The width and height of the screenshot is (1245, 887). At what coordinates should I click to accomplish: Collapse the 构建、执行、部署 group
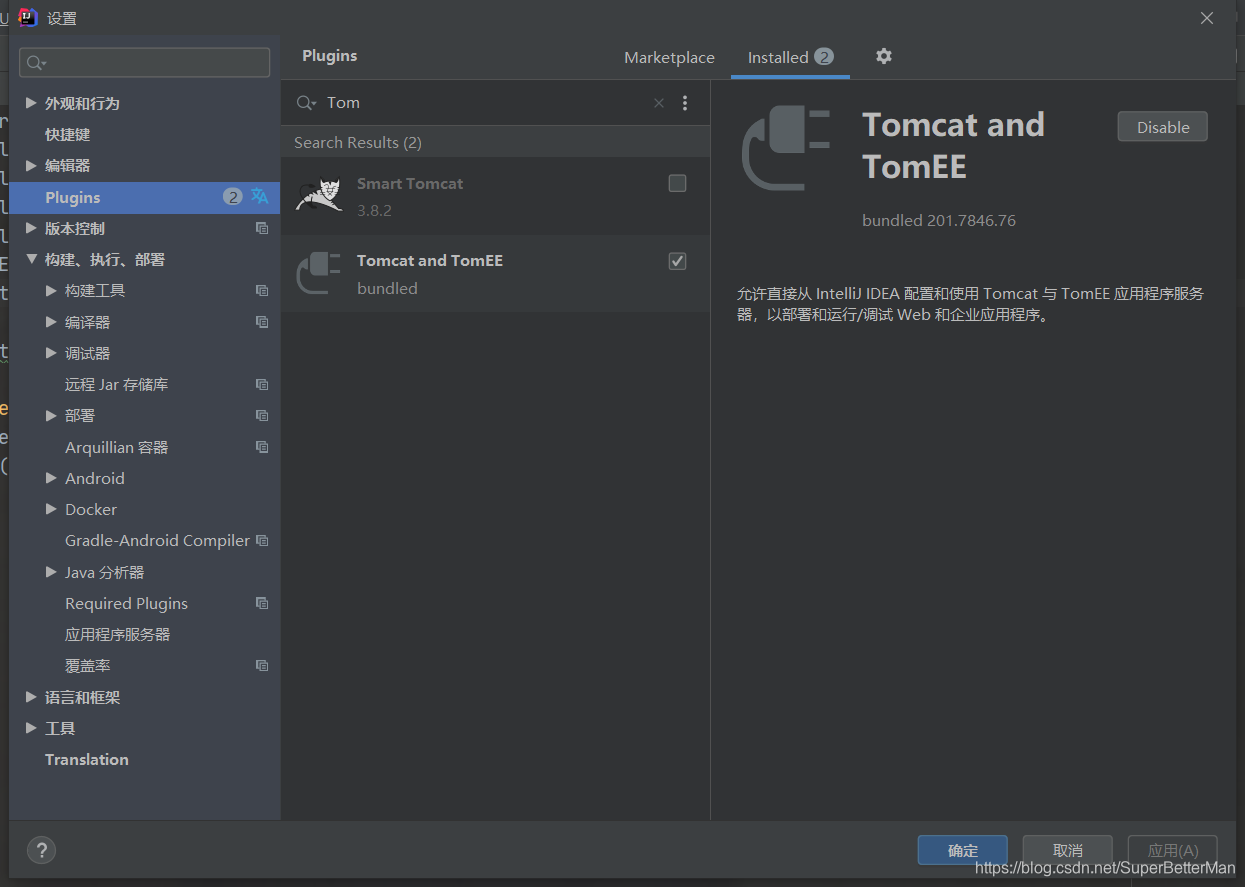[x=31, y=259]
